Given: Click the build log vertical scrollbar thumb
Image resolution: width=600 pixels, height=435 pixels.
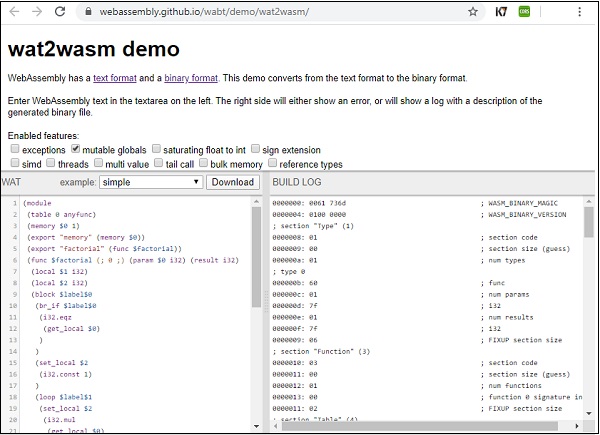Looking at the screenshot, I should [x=589, y=222].
